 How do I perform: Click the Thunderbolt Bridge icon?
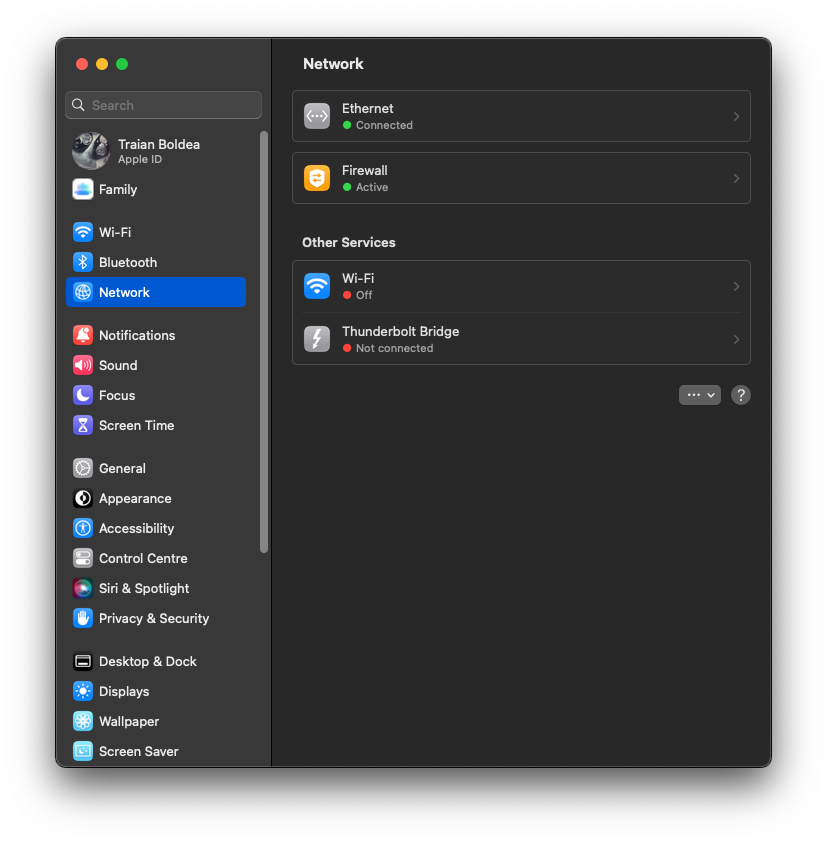pos(317,339)
